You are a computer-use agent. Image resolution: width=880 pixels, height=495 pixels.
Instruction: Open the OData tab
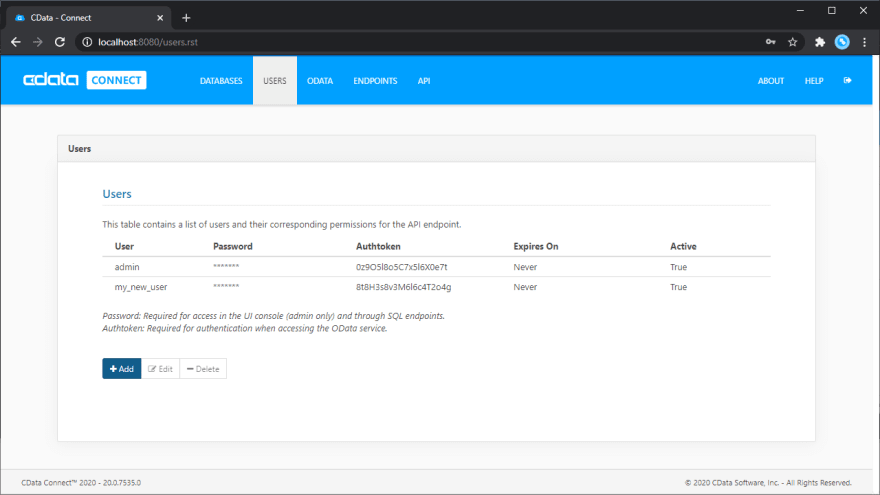(x=320, y=81)
